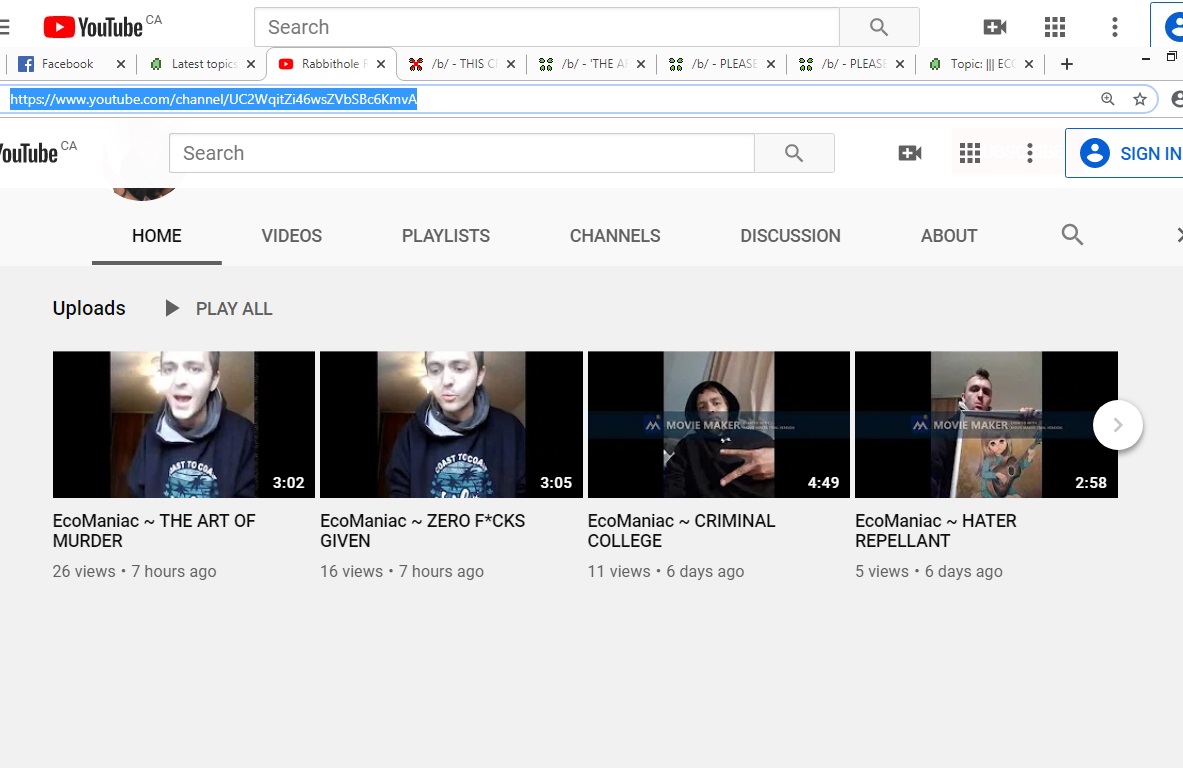
Task: Bookmark this page with star icon
Action: pyautogui.click(x=1139, y=99)
